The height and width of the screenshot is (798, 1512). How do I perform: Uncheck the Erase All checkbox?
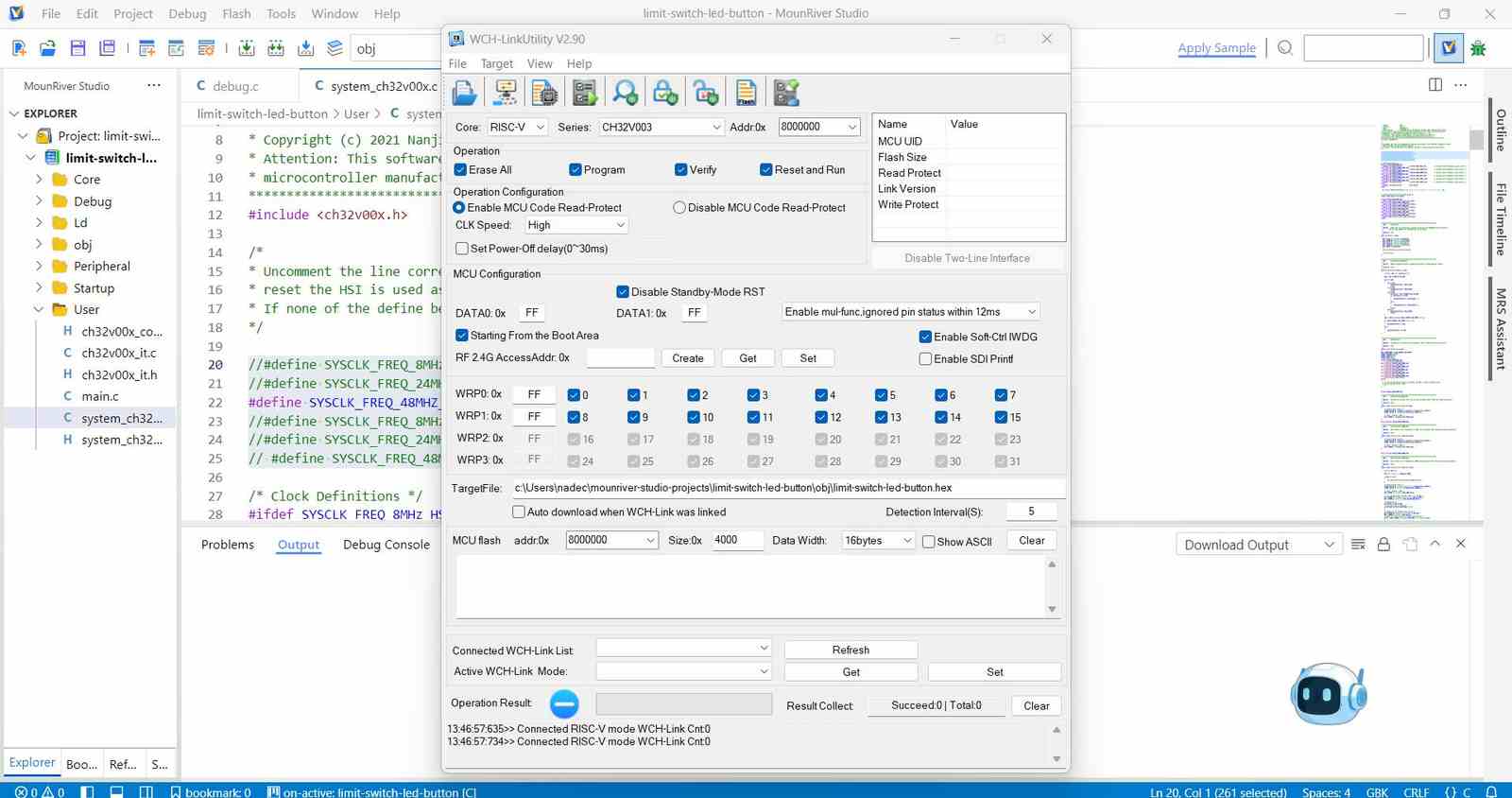coord(461,169)
